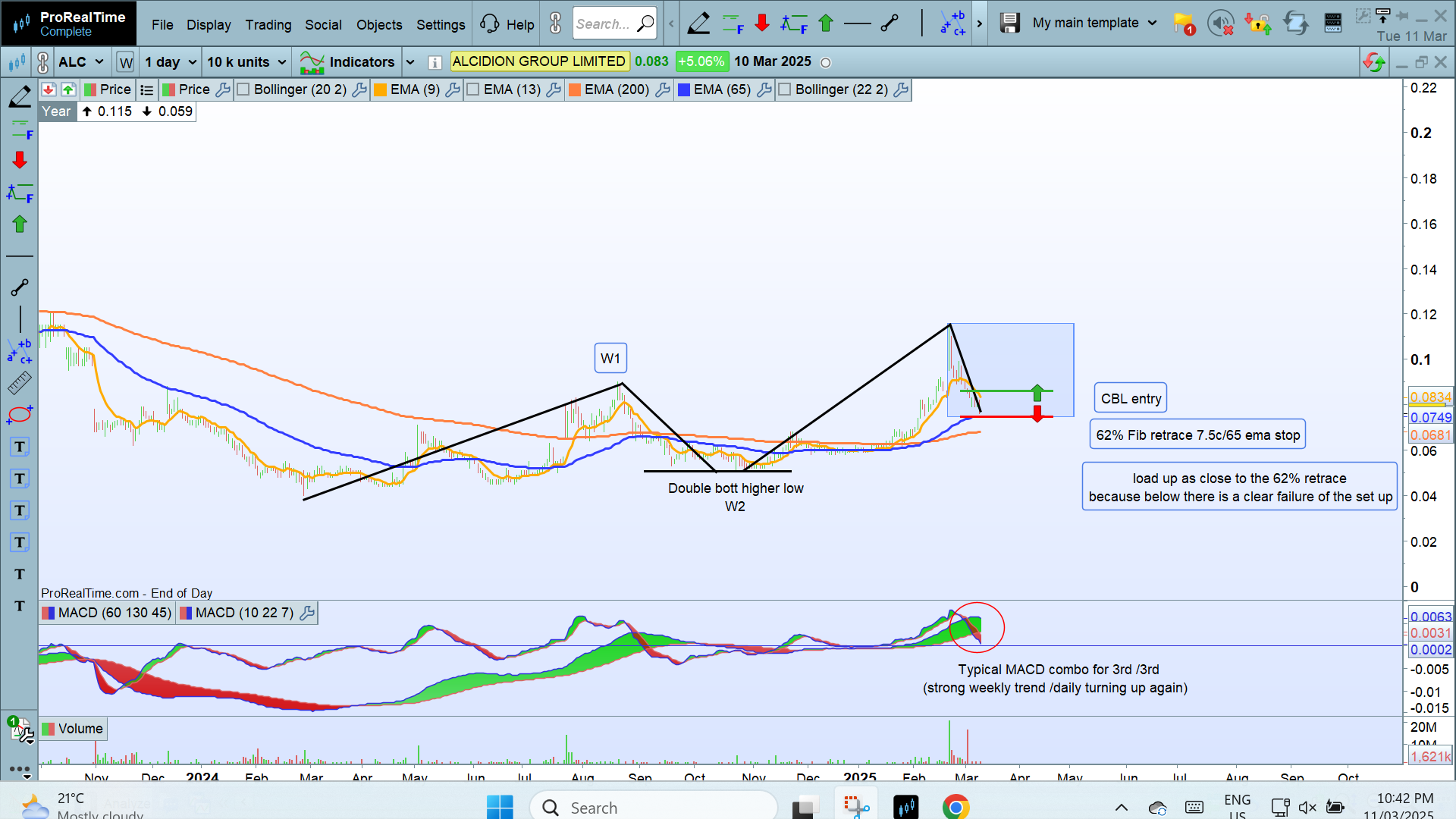The image size is (1456, 819).
Task: Show hidden taskbar icons chevron
Action: point(1122,807)
